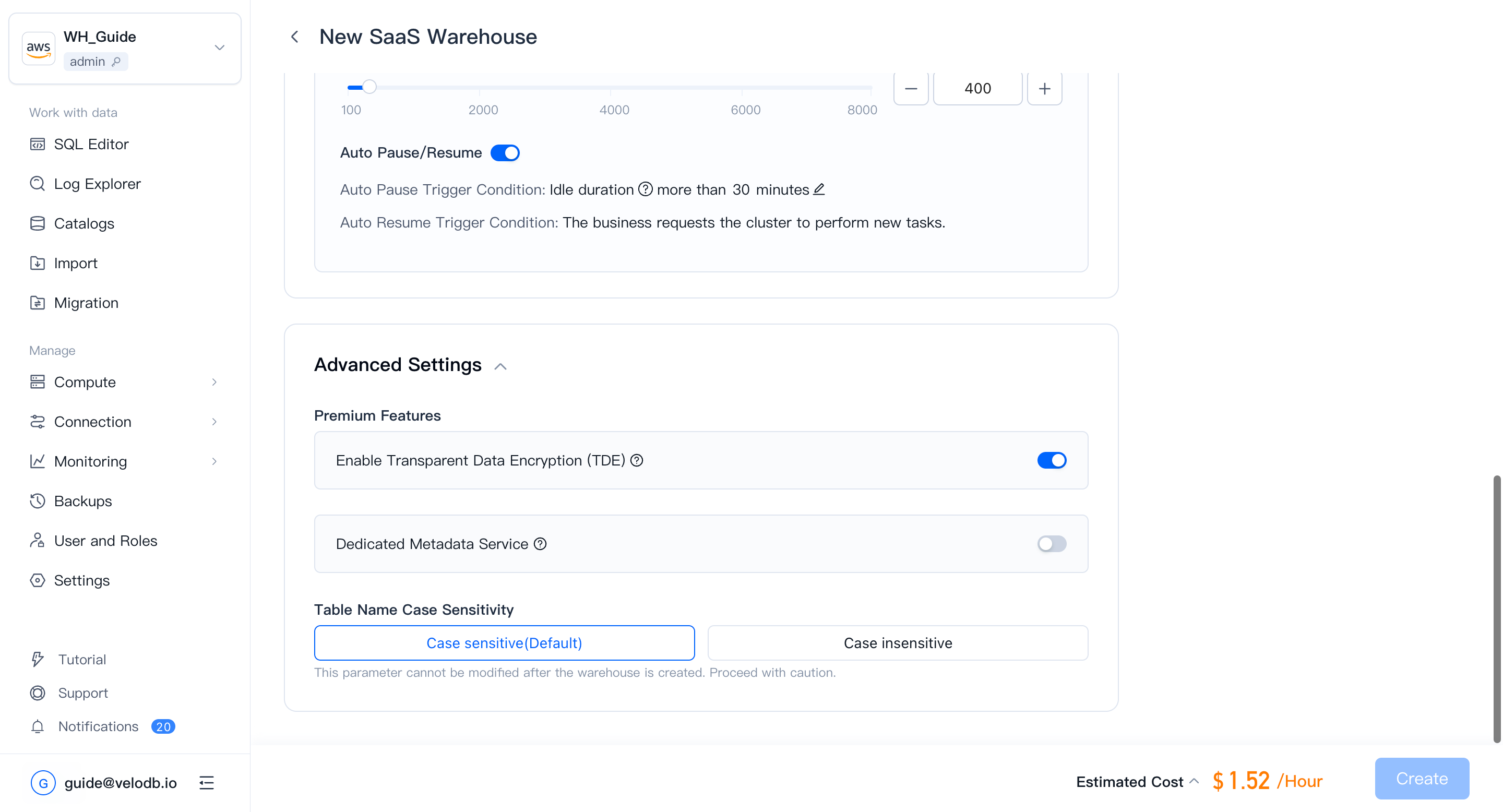The height and width of the screenshot is (812, 1503).
Task: Click the compute size slider handle
Action: pos(369,88)
